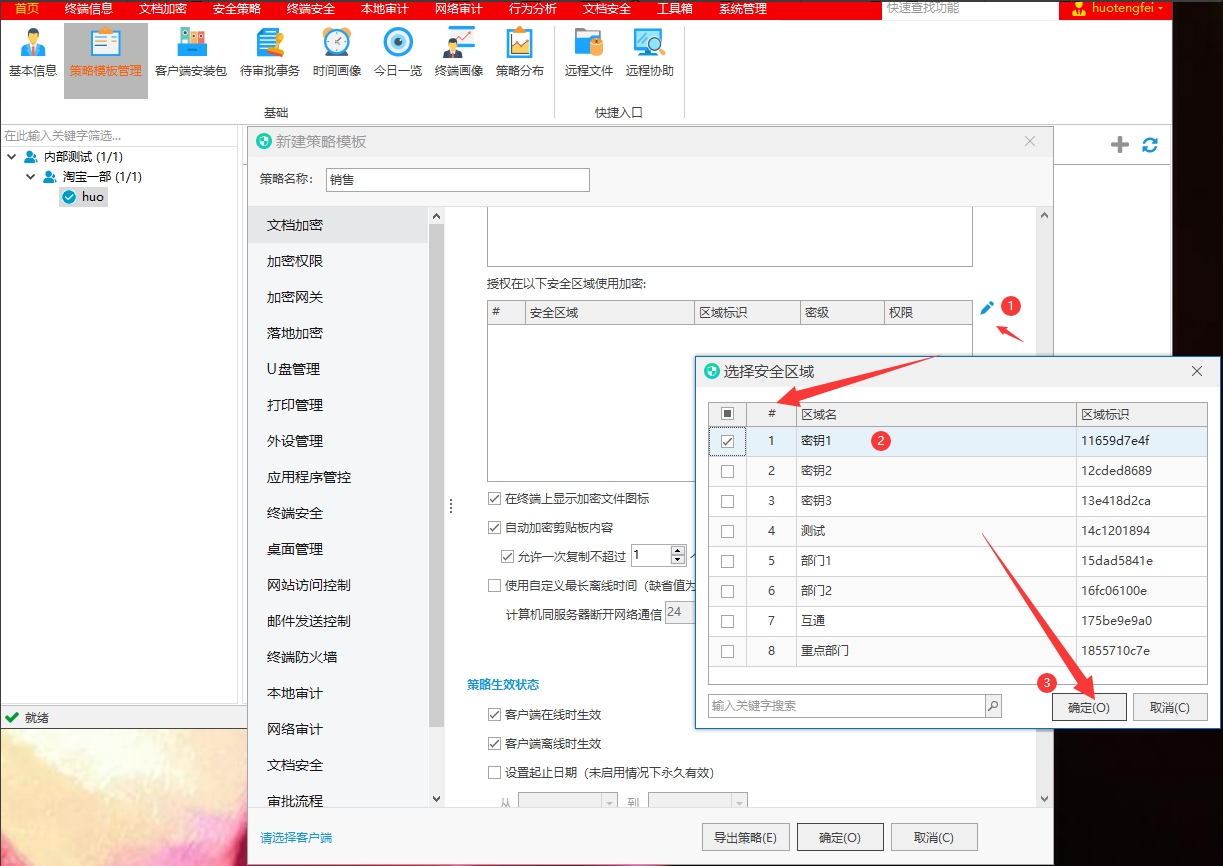The width and height of the screenshot is (1223, 866).
Task: Open the 行为分析 menu
Action: coord(532,9)
